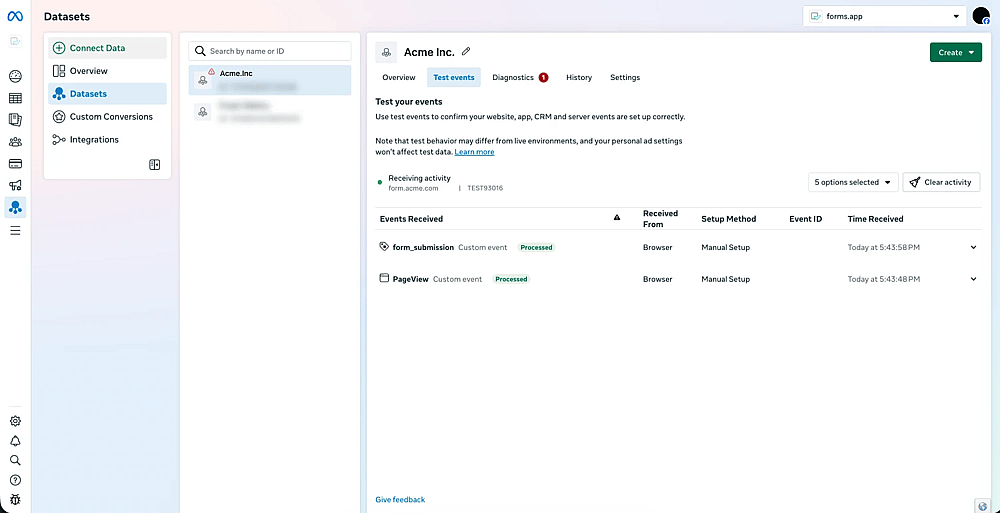1000x513 pixels.
Task: Open the History tab
Action: point(579,77)
